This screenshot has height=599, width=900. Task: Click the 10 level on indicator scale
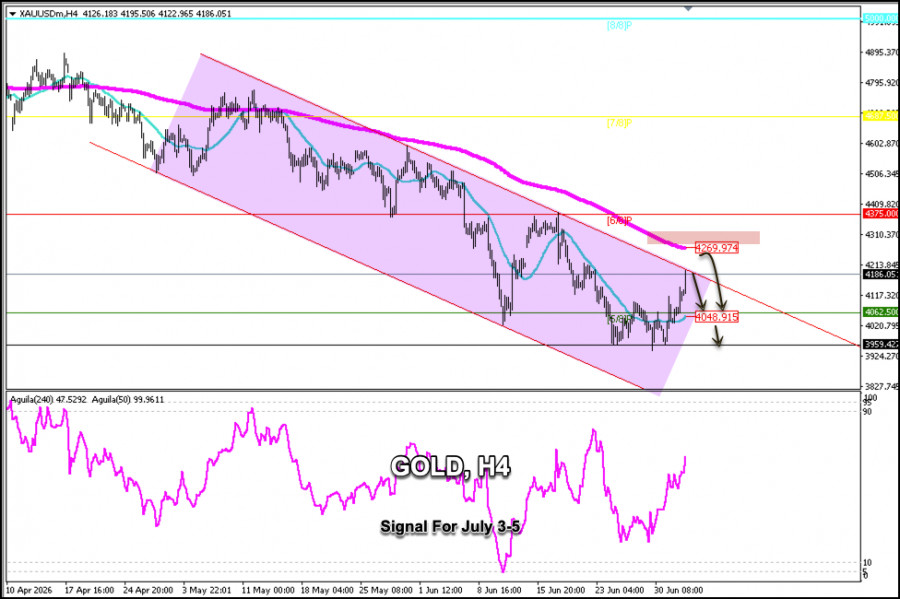pos(867,562)
